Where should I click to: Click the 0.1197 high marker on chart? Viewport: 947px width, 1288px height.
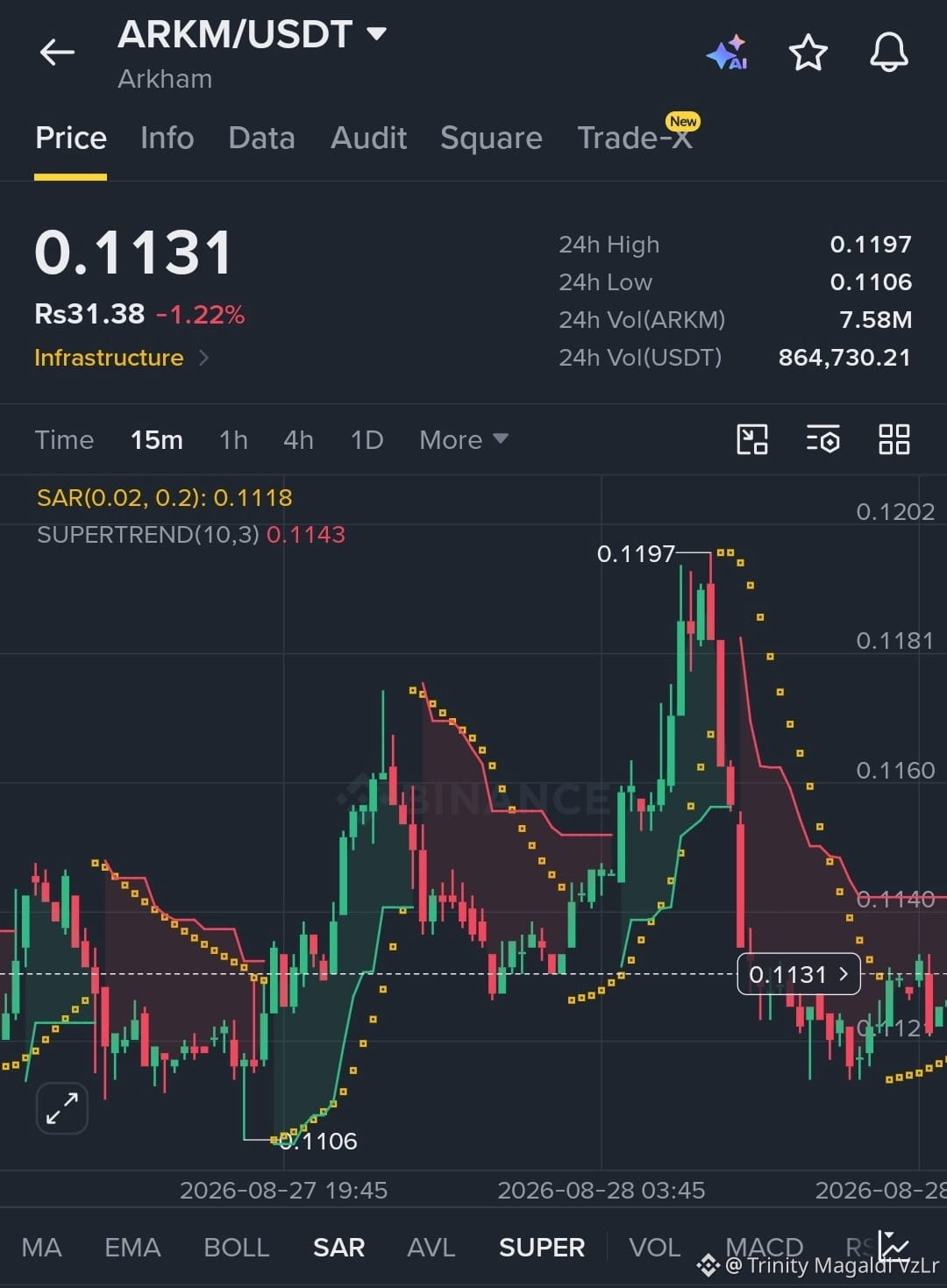click(636, 553)
